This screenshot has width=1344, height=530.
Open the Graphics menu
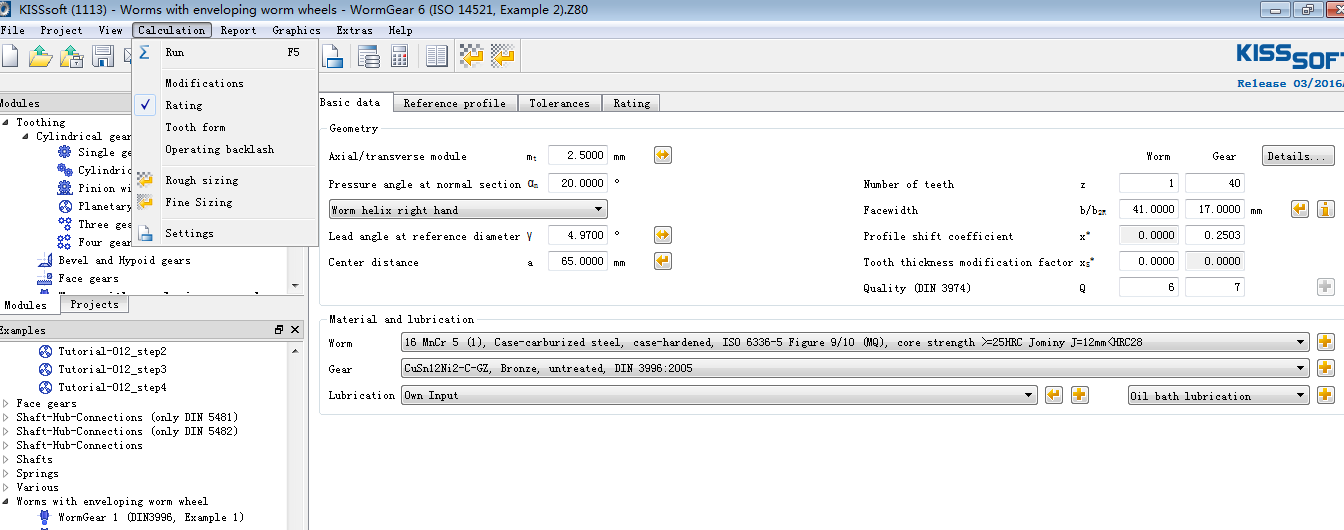pos(296,30)
